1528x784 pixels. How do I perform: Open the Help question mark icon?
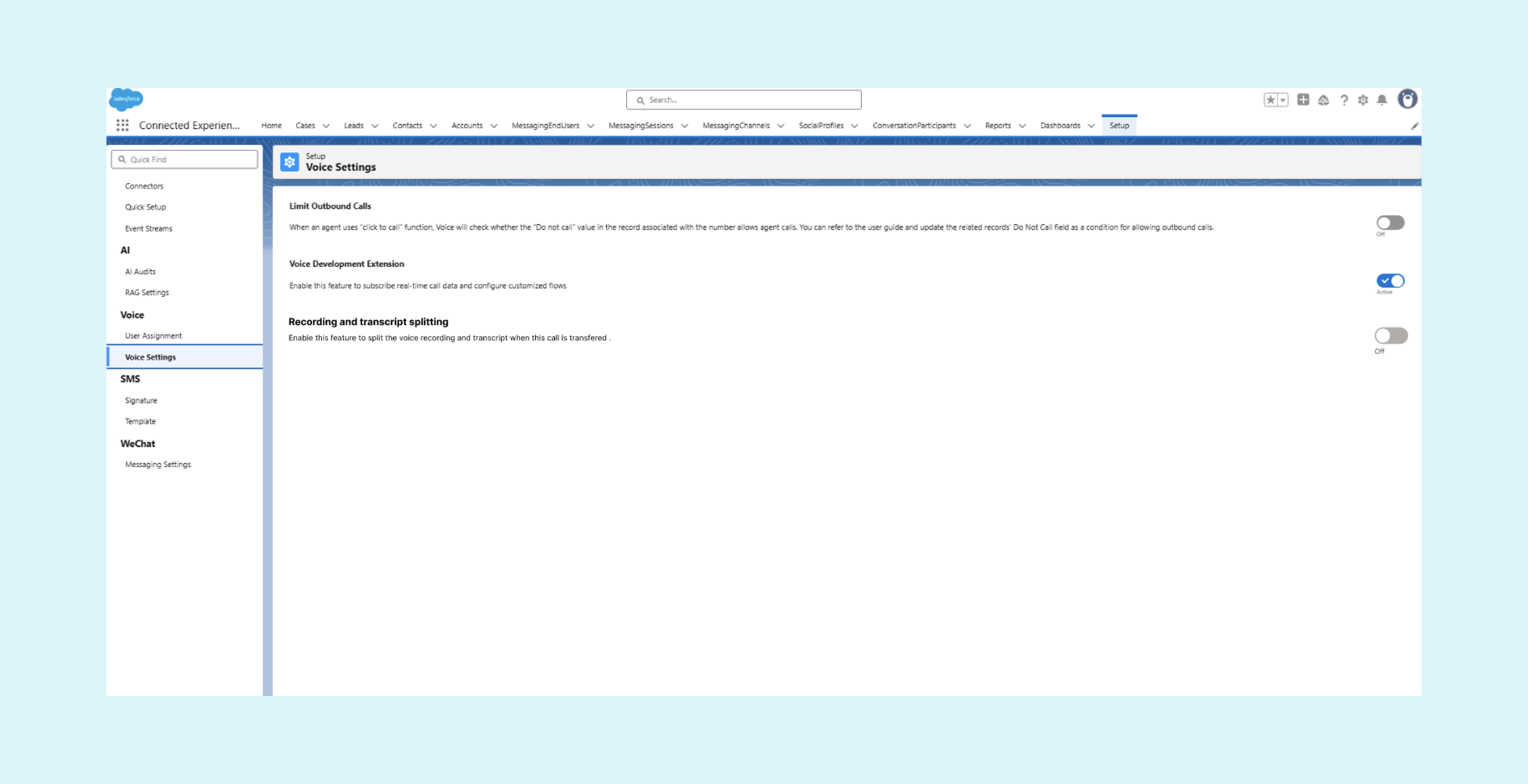1344,100
